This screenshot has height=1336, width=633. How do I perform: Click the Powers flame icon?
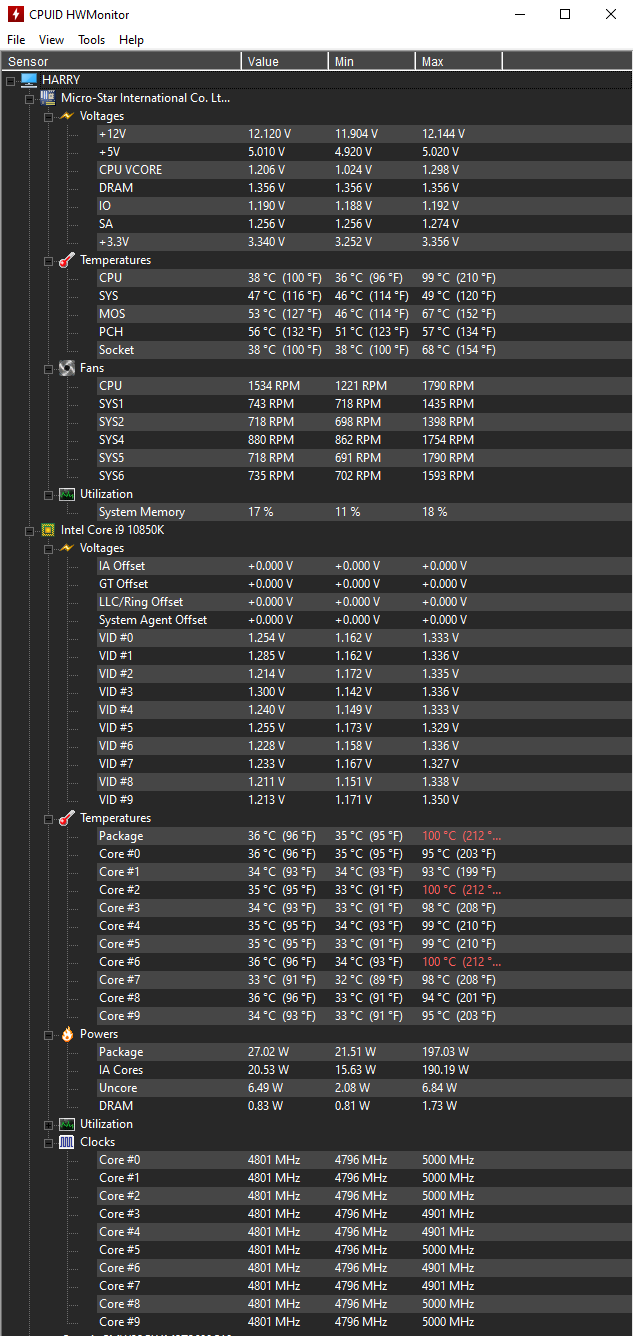(67, 1034)
